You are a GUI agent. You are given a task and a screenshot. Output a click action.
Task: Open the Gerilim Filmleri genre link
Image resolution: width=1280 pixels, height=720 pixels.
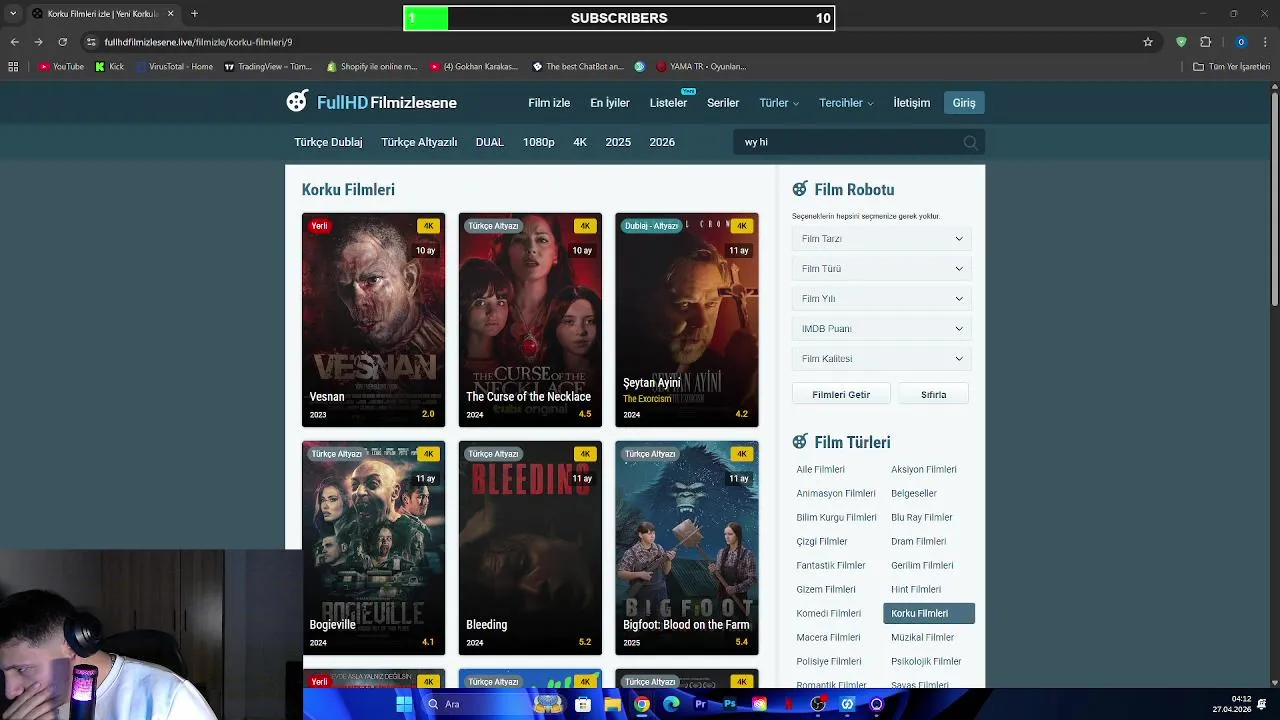click(922, 565)
